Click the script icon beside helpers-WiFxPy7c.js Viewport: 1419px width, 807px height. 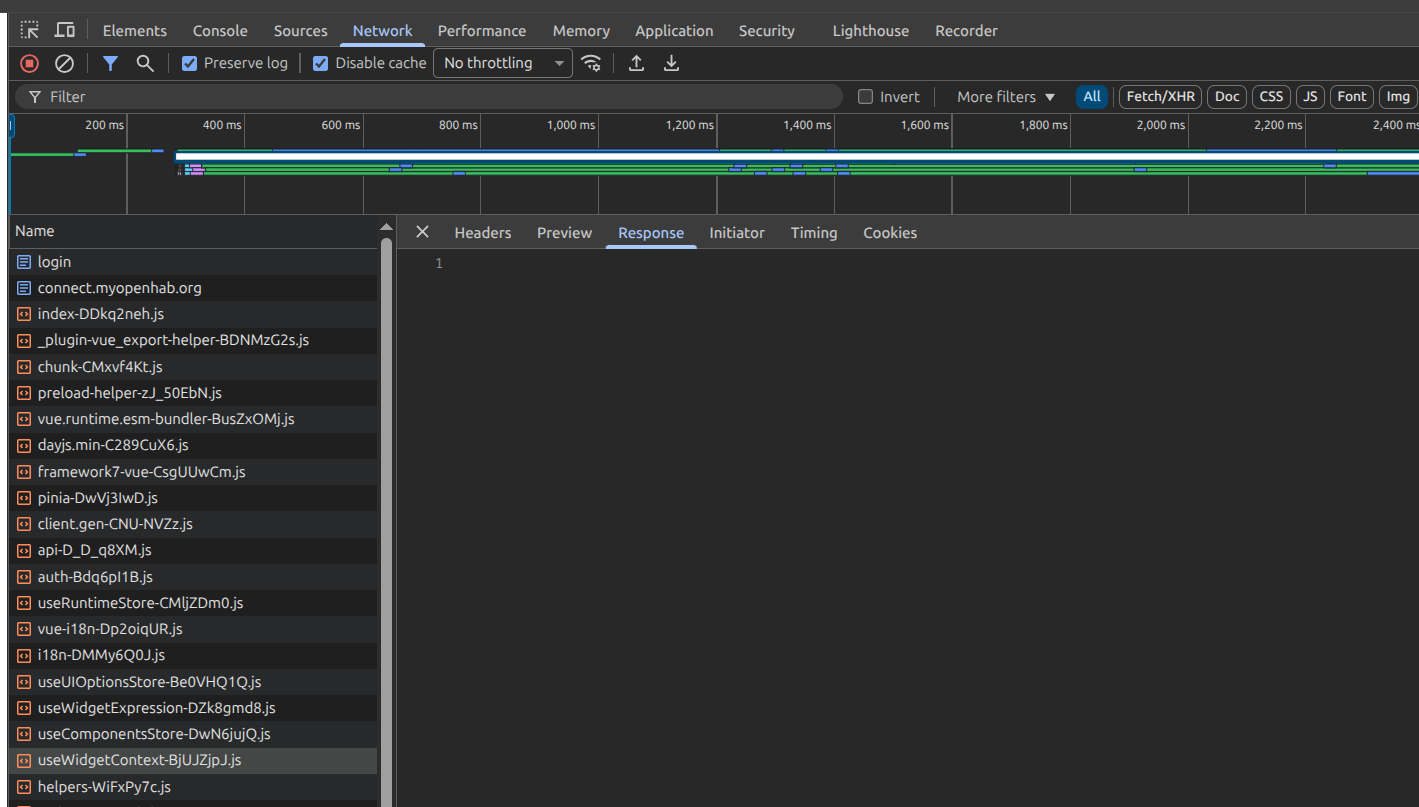point(24,787)
